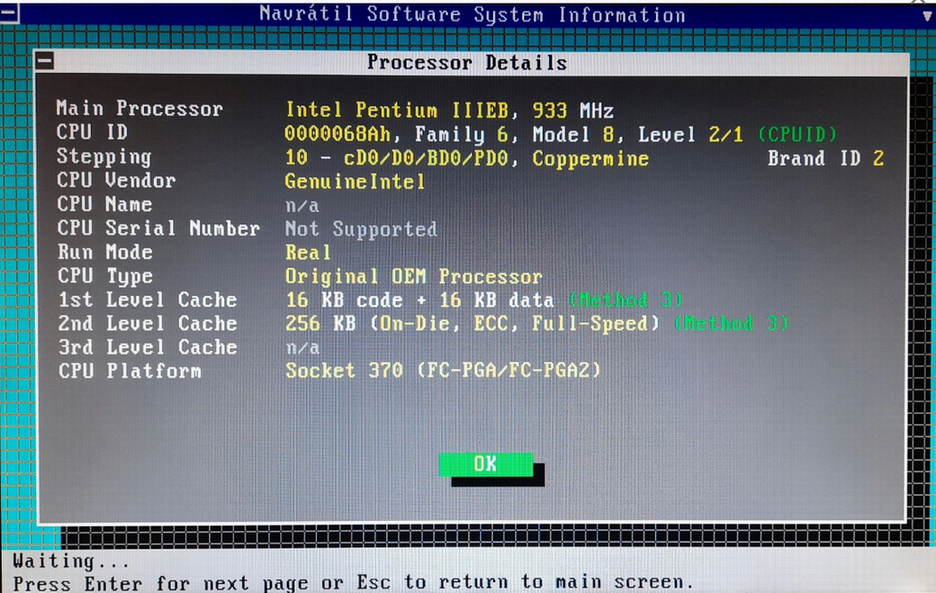The width and height of the screenshot is (936, 593).
Task: Click the '1st Level Cache' label
Action: 147,300
